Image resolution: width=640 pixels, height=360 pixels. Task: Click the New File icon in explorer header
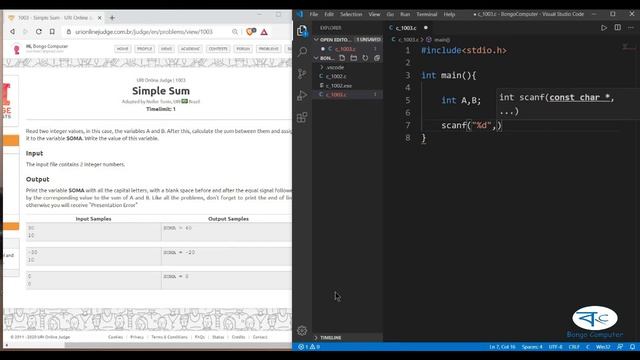point(342,58)
